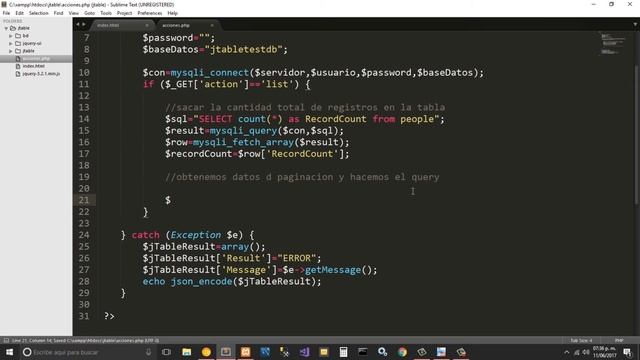Click the vertical editor scrollbar
This screenshot has height=360, width=640.
point(636,135)
